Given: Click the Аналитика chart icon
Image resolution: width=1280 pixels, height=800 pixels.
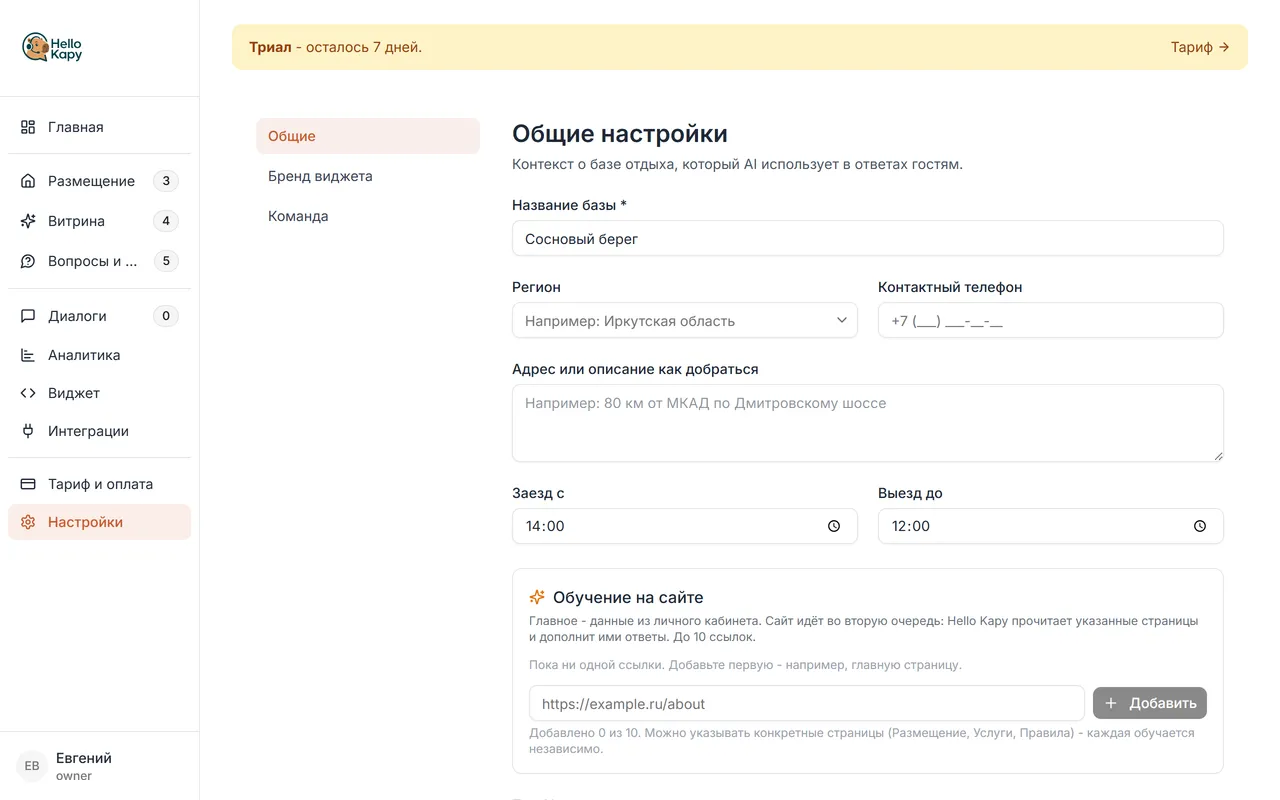Looking at the screenshot, I should click(x=28, y=355).
